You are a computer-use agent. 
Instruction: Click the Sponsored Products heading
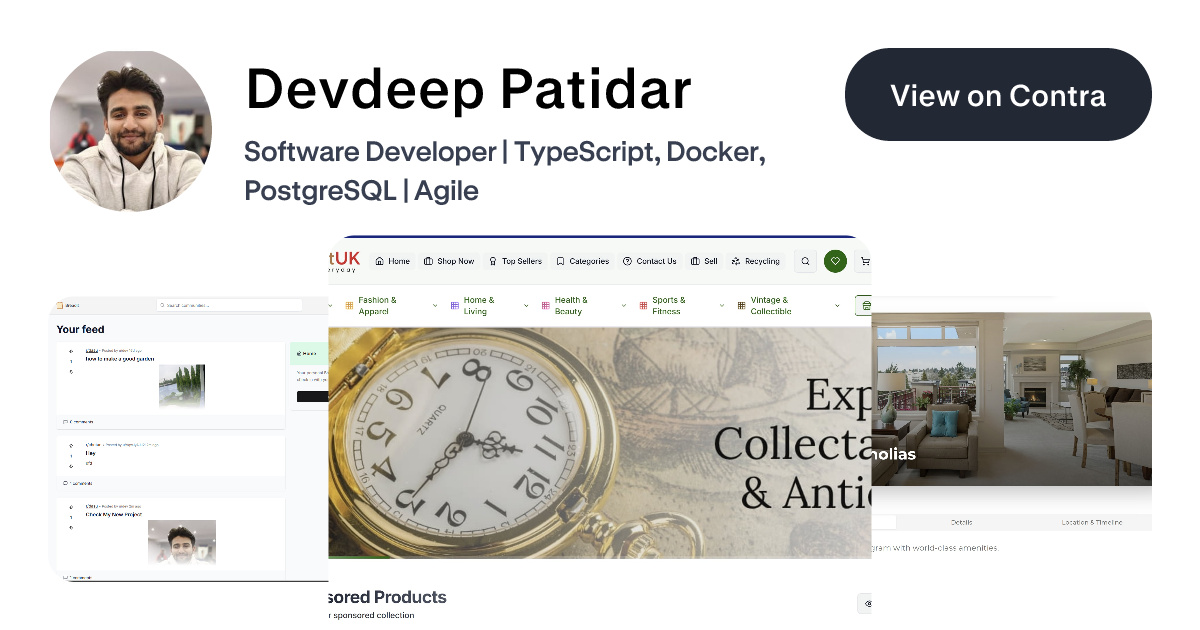coord(387,597)
